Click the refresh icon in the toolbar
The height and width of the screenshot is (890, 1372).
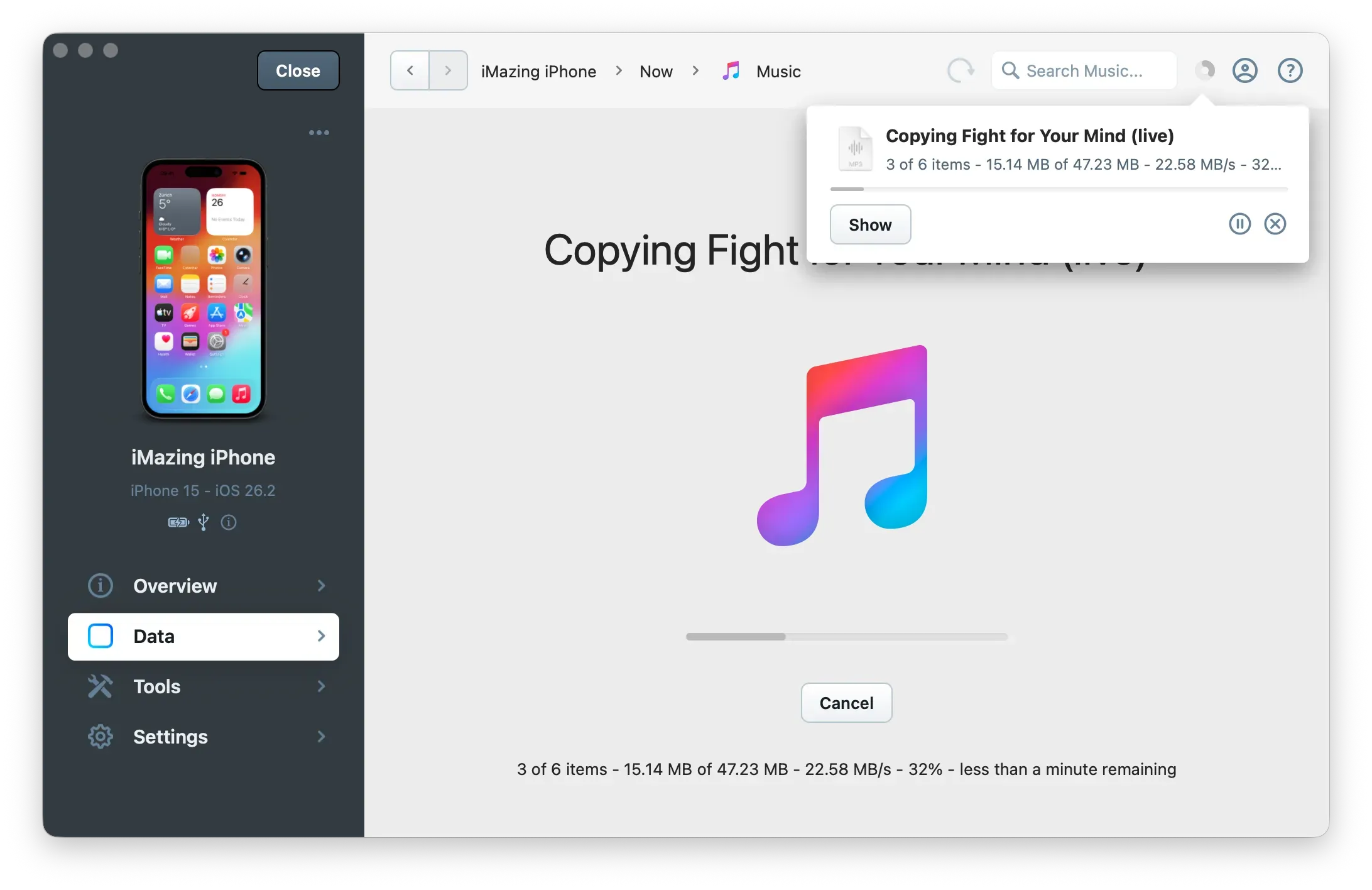coord(961,70)
